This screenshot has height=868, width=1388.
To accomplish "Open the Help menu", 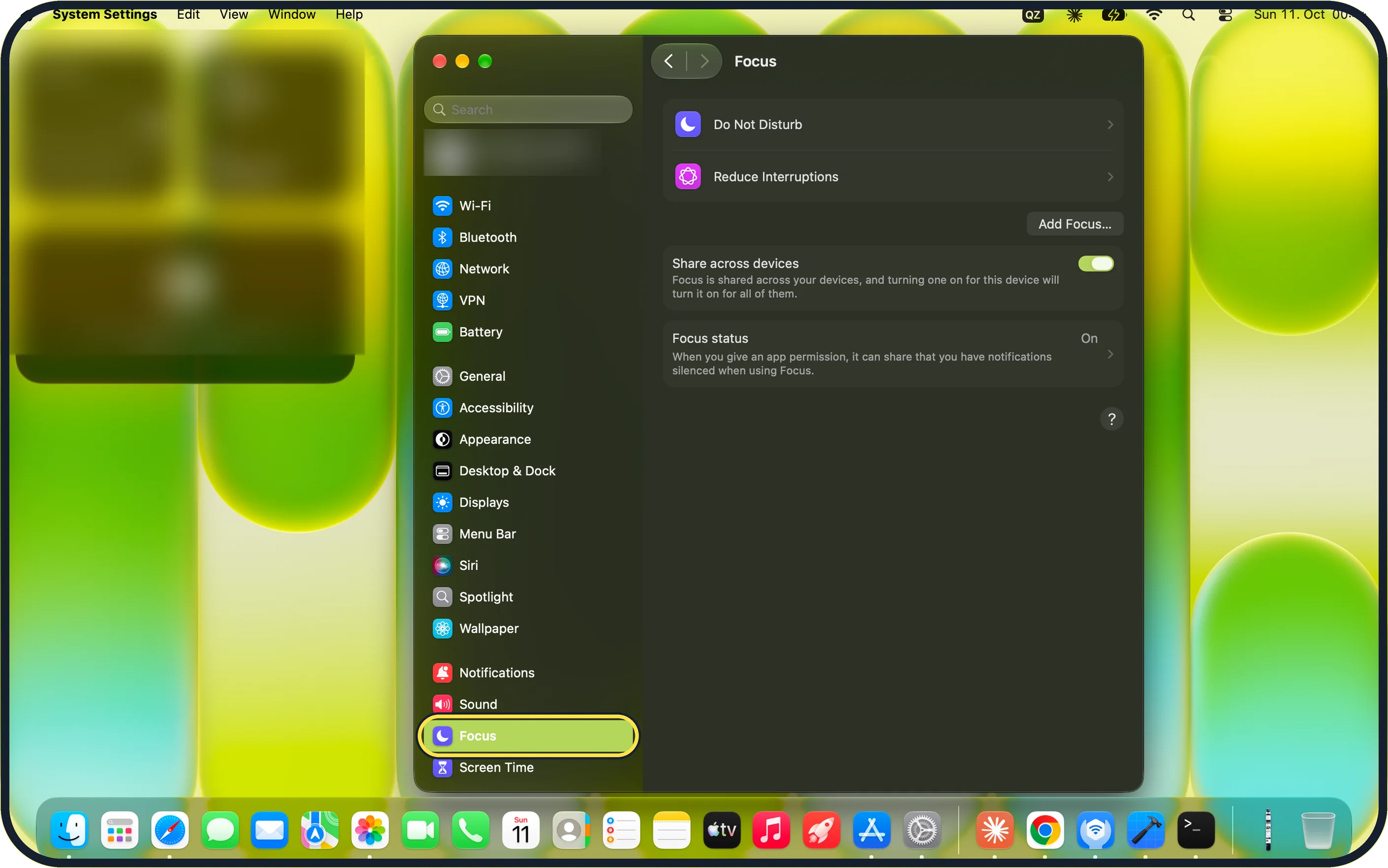I will click(x=349, y=14).
